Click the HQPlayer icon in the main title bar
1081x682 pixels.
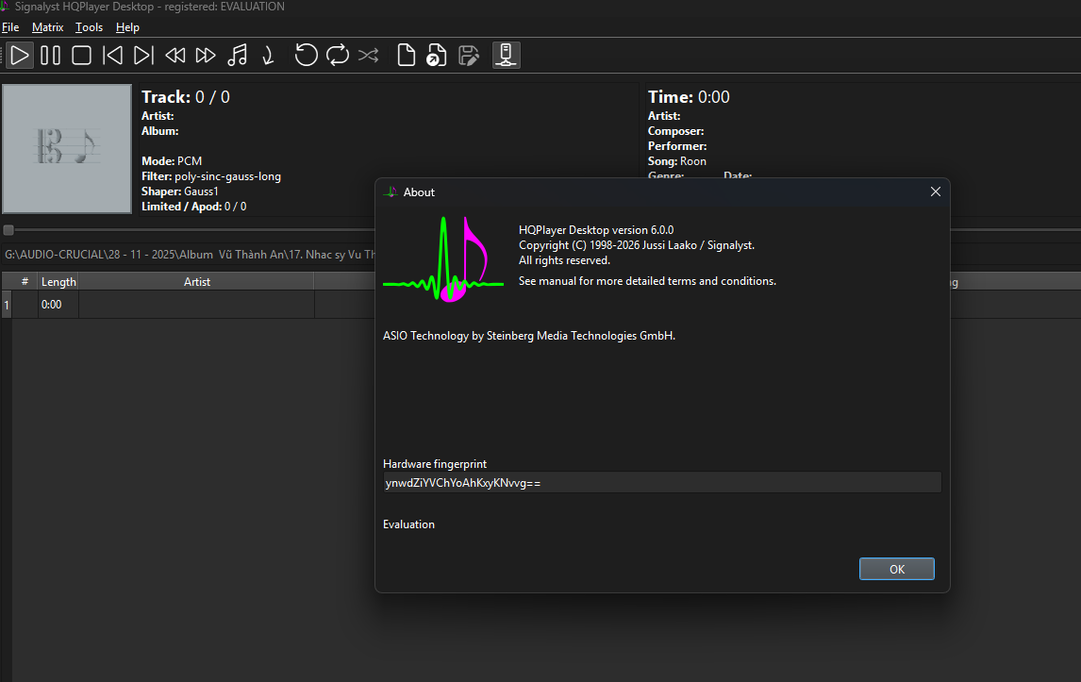pyautogui.click(x=4, y=6)
